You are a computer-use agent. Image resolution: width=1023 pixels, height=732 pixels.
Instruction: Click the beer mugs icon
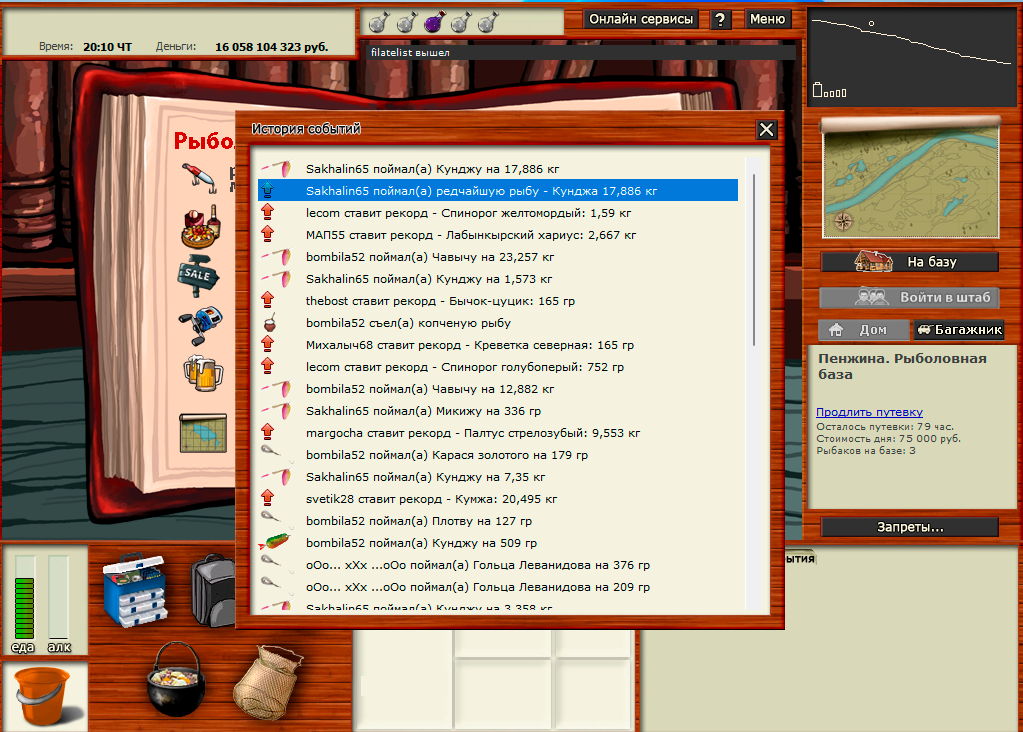203,372
